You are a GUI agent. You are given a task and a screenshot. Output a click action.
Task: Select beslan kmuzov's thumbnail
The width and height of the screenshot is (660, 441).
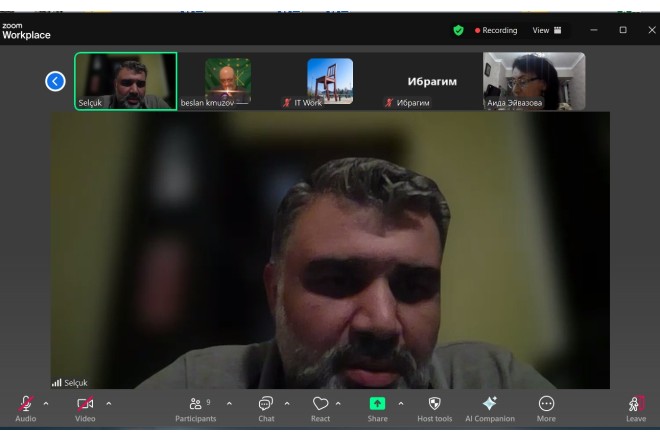[x=228, y=81]
